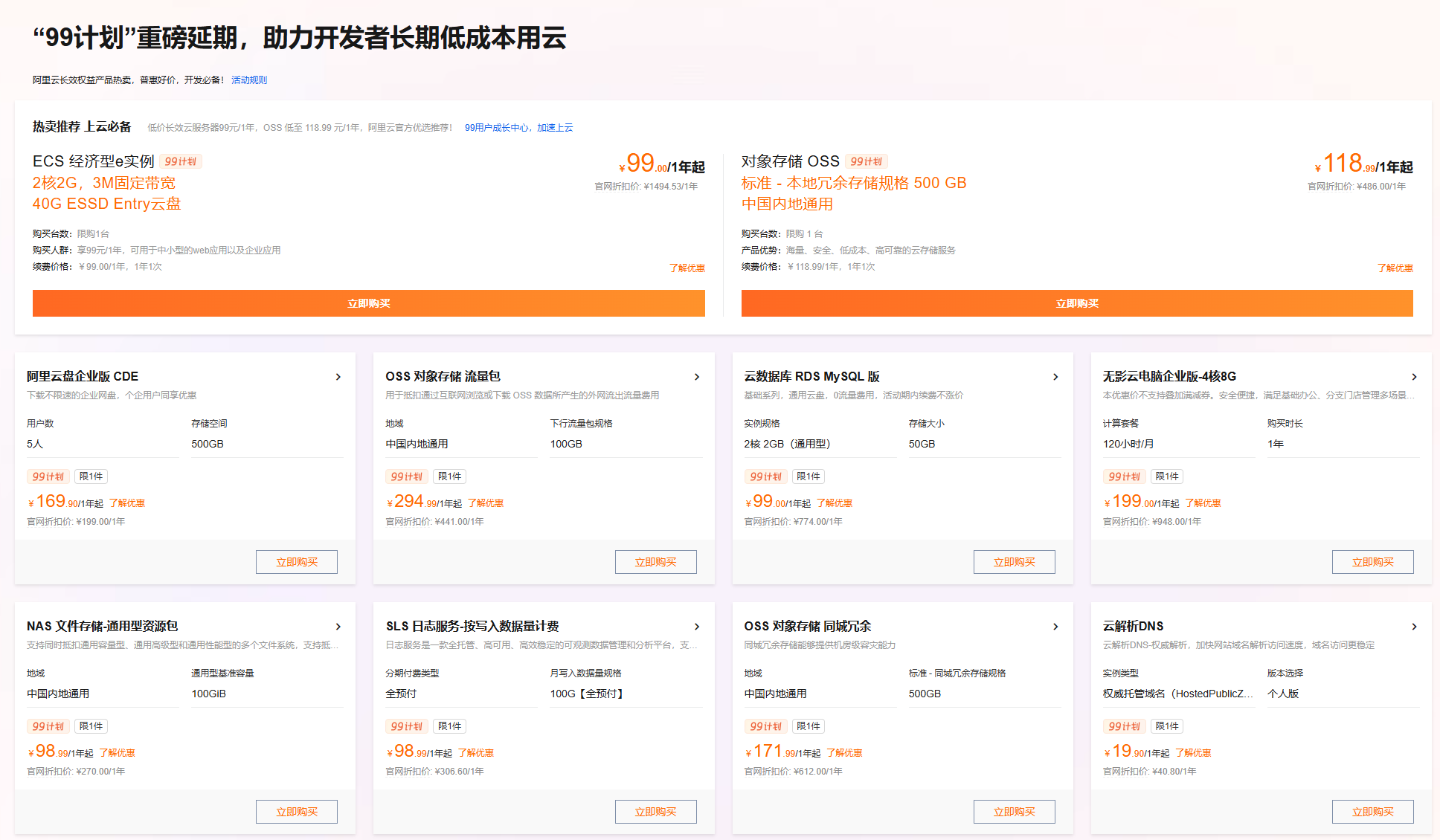The image size is (1440, 840).
Task: Click 立即购买 for 对象存储 OSS
Action: [x=1077, y=303]
